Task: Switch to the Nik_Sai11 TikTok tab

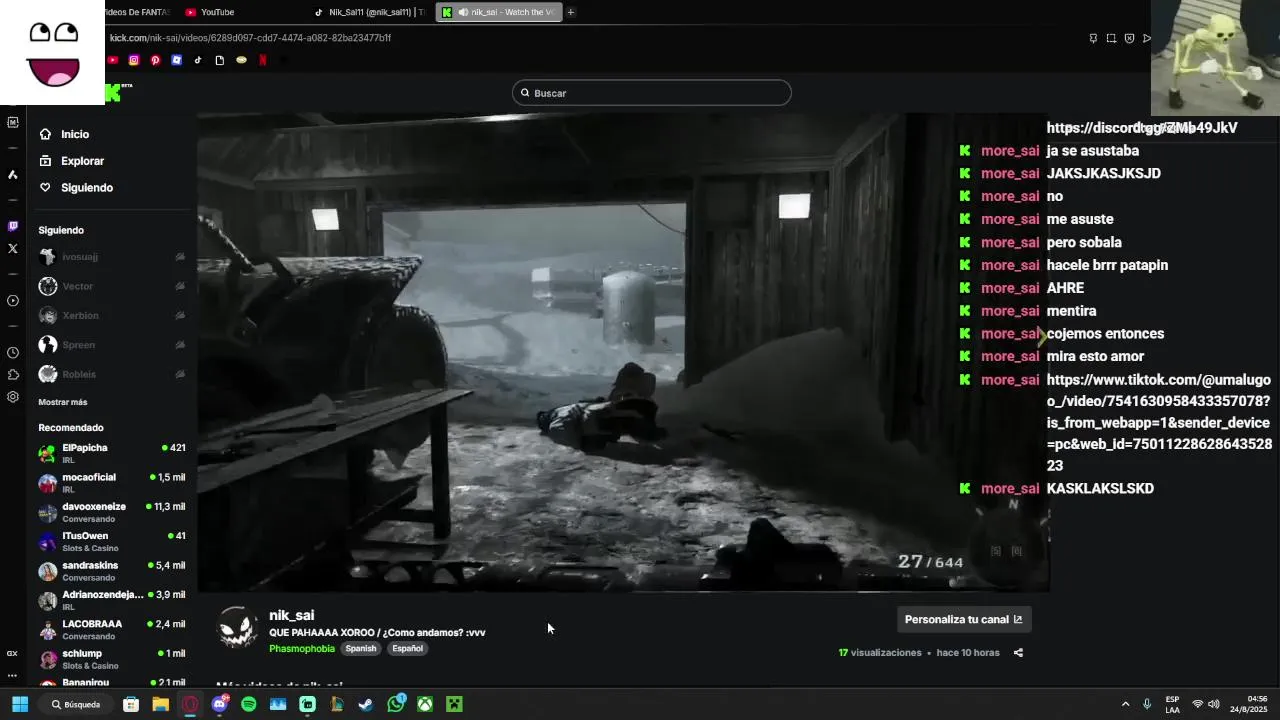Action: coord(370,12)
